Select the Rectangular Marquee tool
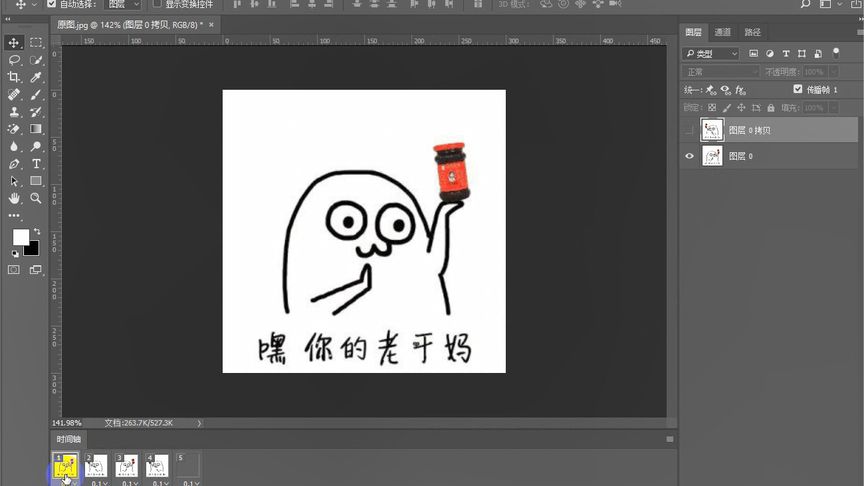The height and width of the screenshot is (486, 864). [x=36, y=42]
